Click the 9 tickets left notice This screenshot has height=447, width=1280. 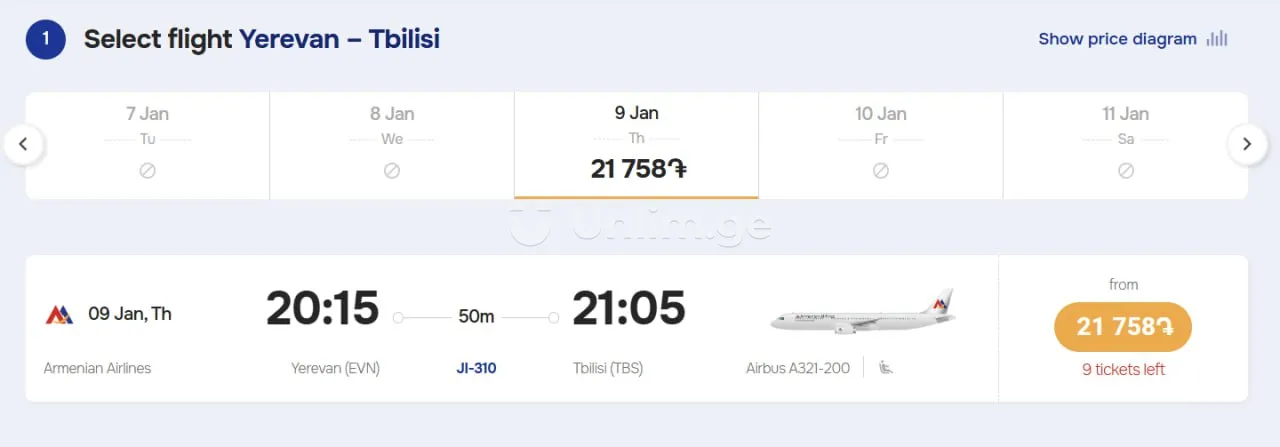[x=1123, y=369]
